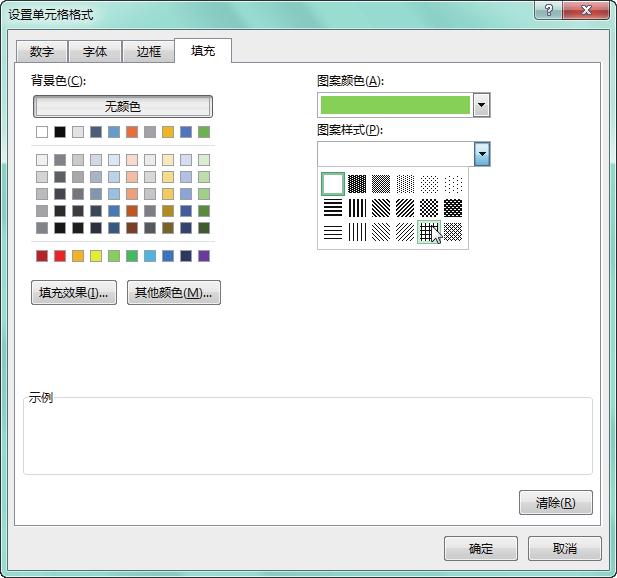Select the thin horizontal line pattern
The image size is (617, 578).
click(333, 232)
